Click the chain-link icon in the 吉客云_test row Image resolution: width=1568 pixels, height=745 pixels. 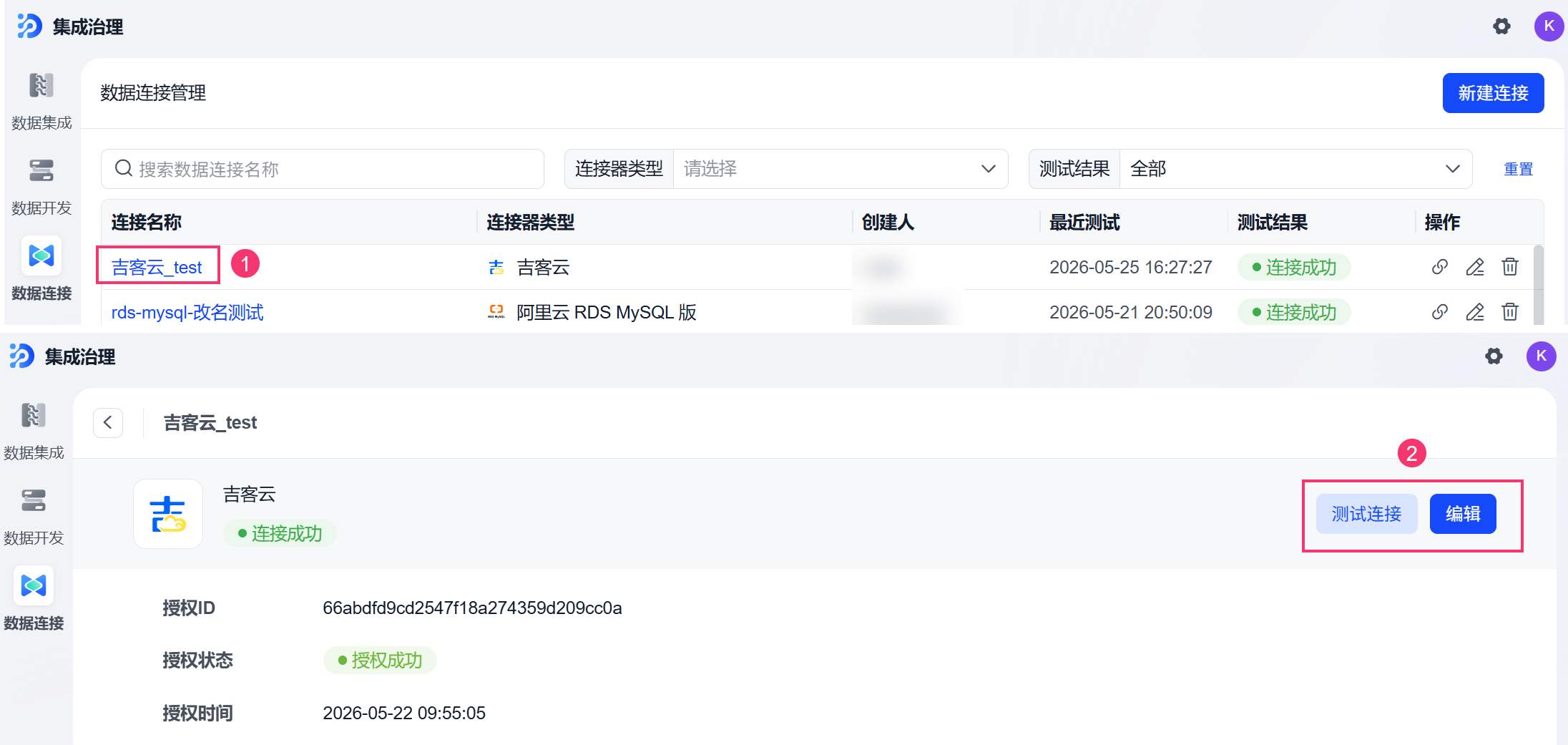coord(1440,267)
